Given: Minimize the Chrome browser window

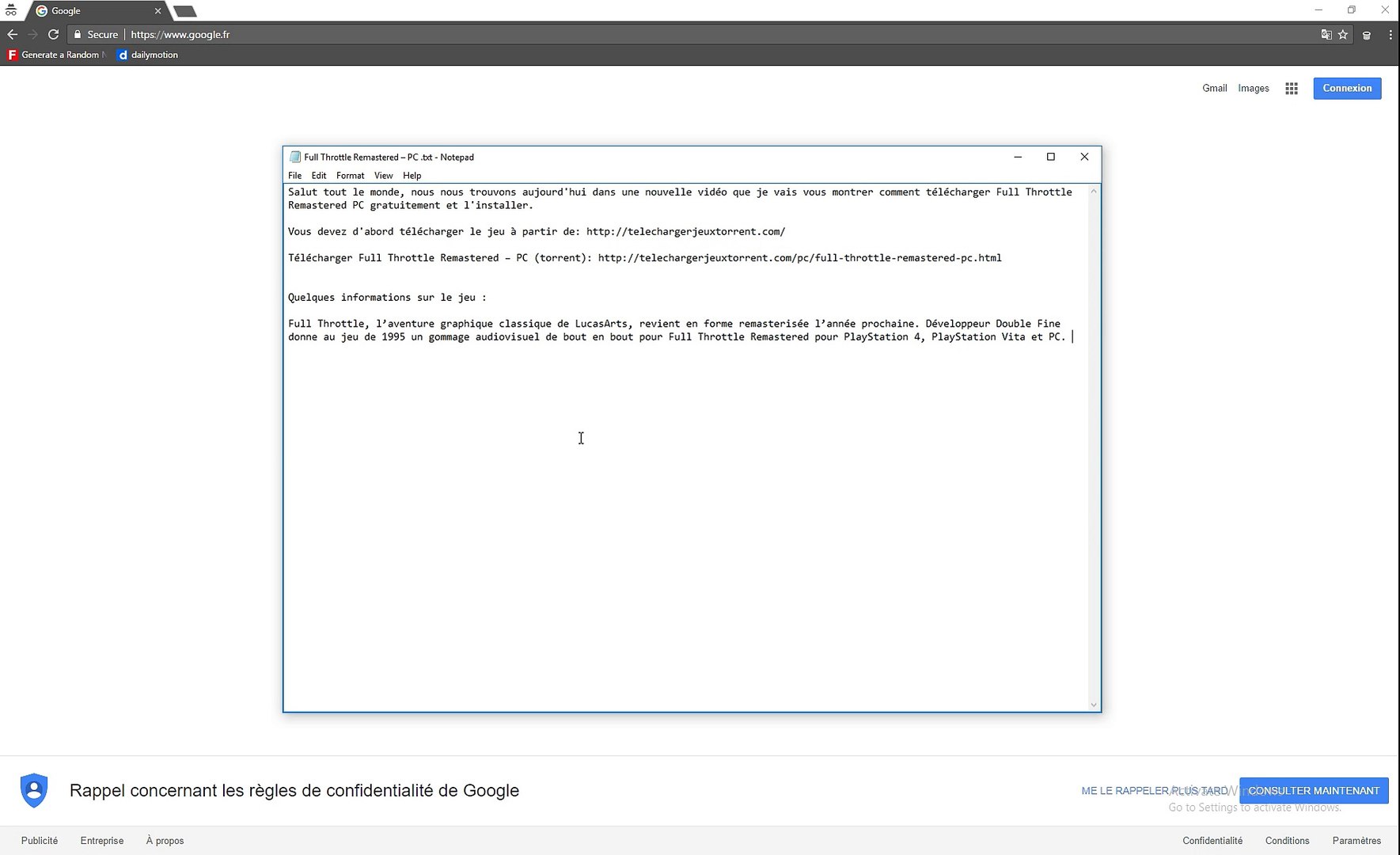Looking at the screenshot, I should (x=1318, y=10).
